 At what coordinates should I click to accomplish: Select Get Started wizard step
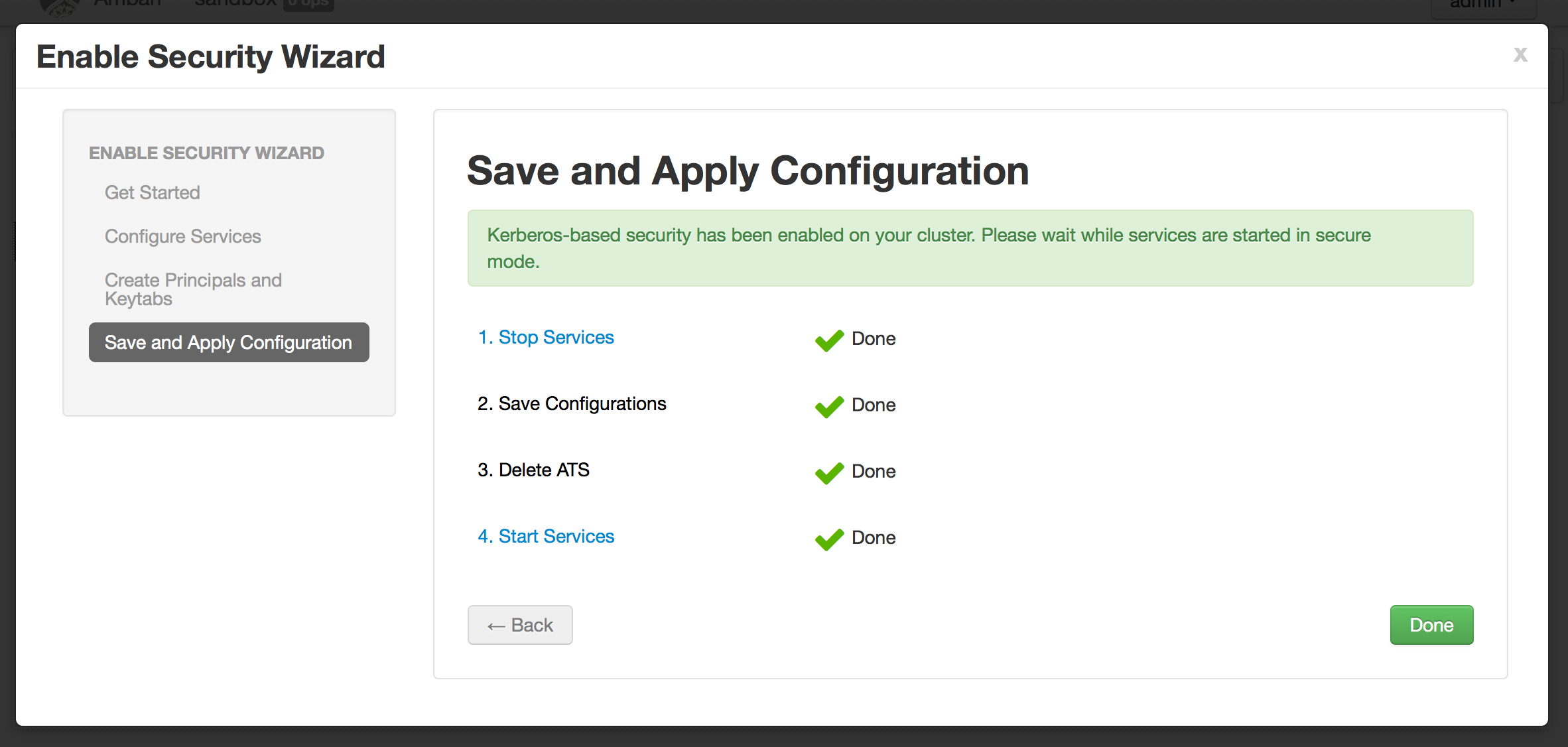click(x=153, y=192)
